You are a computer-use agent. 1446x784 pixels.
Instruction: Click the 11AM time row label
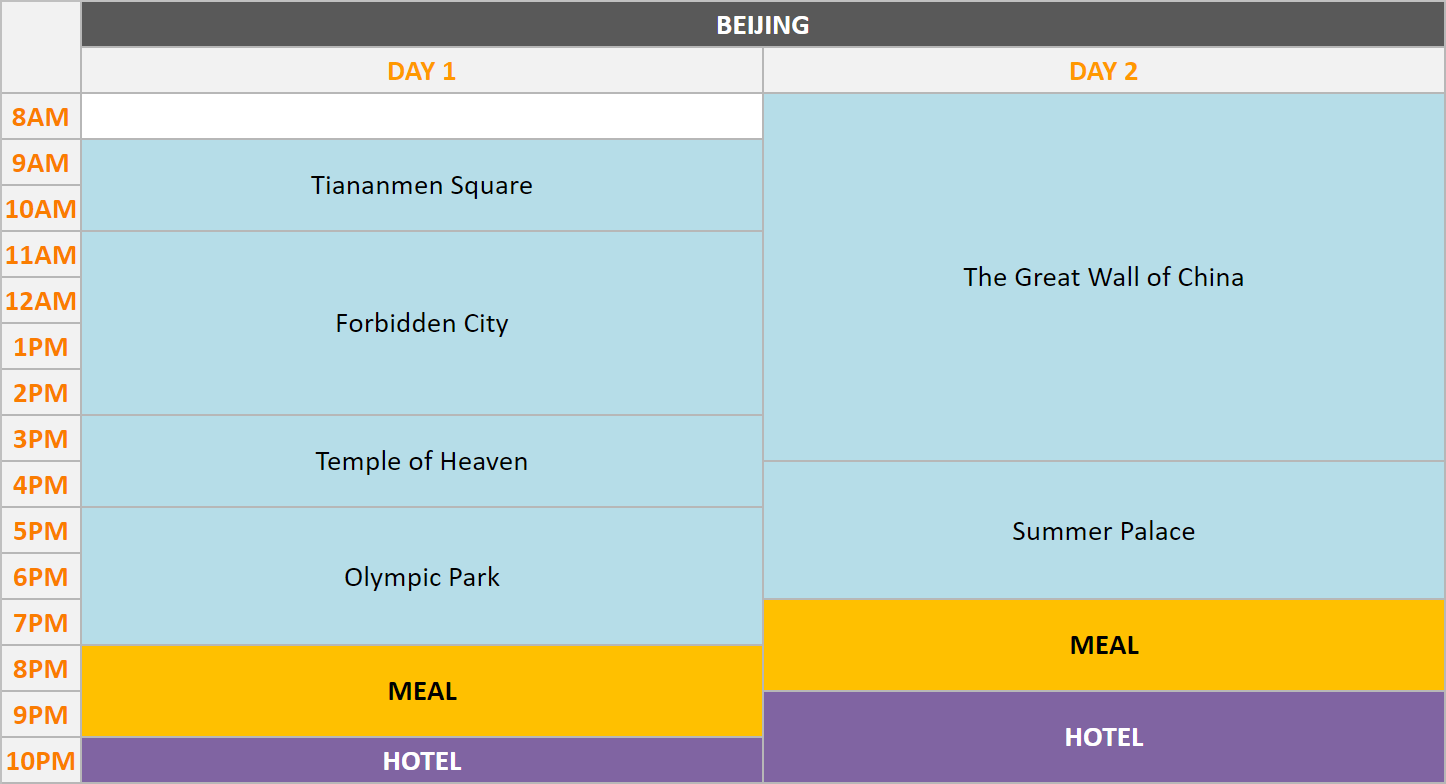pos(41,255)
